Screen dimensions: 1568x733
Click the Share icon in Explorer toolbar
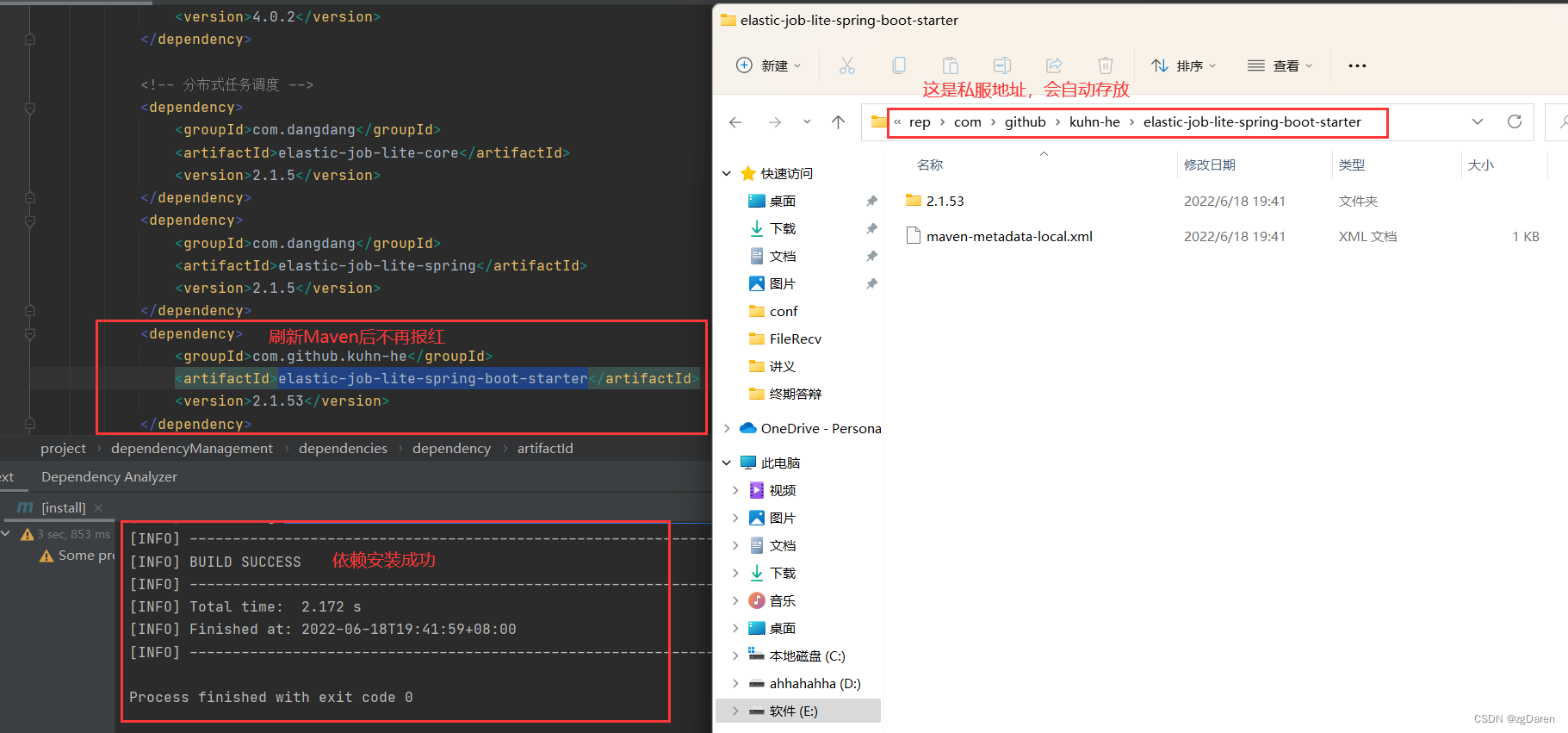coord(1054,65)
